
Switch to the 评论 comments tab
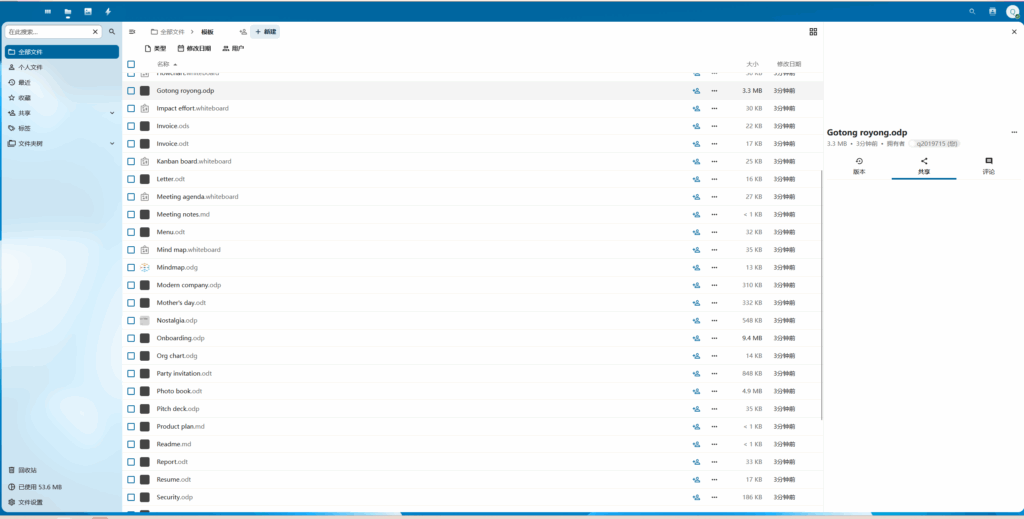(988, 166)
